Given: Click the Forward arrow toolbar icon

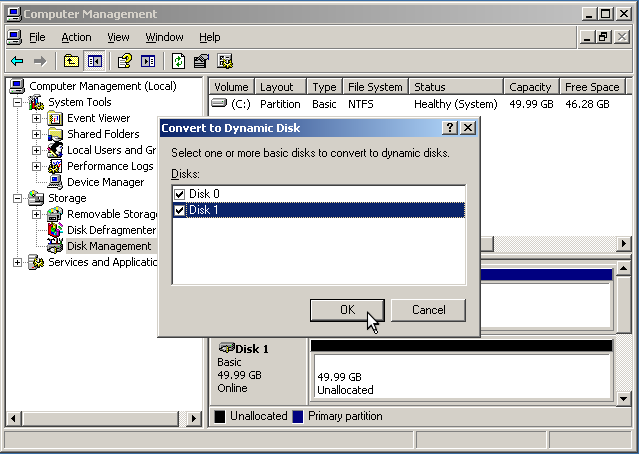Looking at the screenshot, I should click(40, 62).
